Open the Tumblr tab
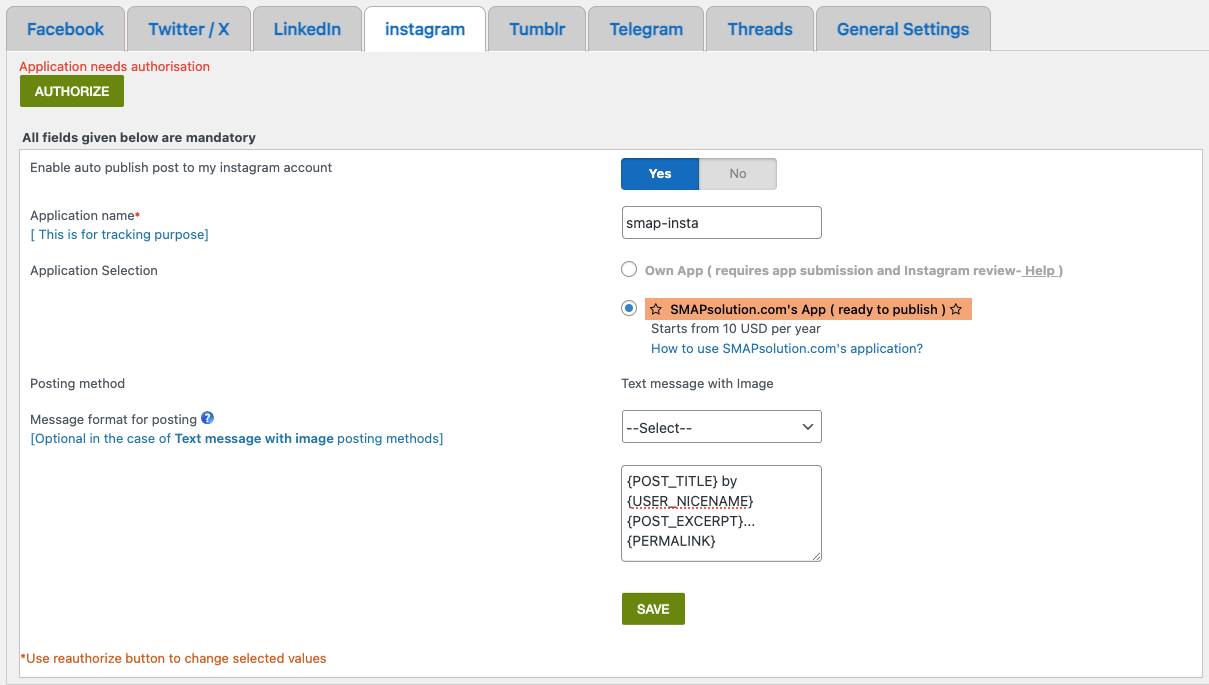 click(537, 29)
